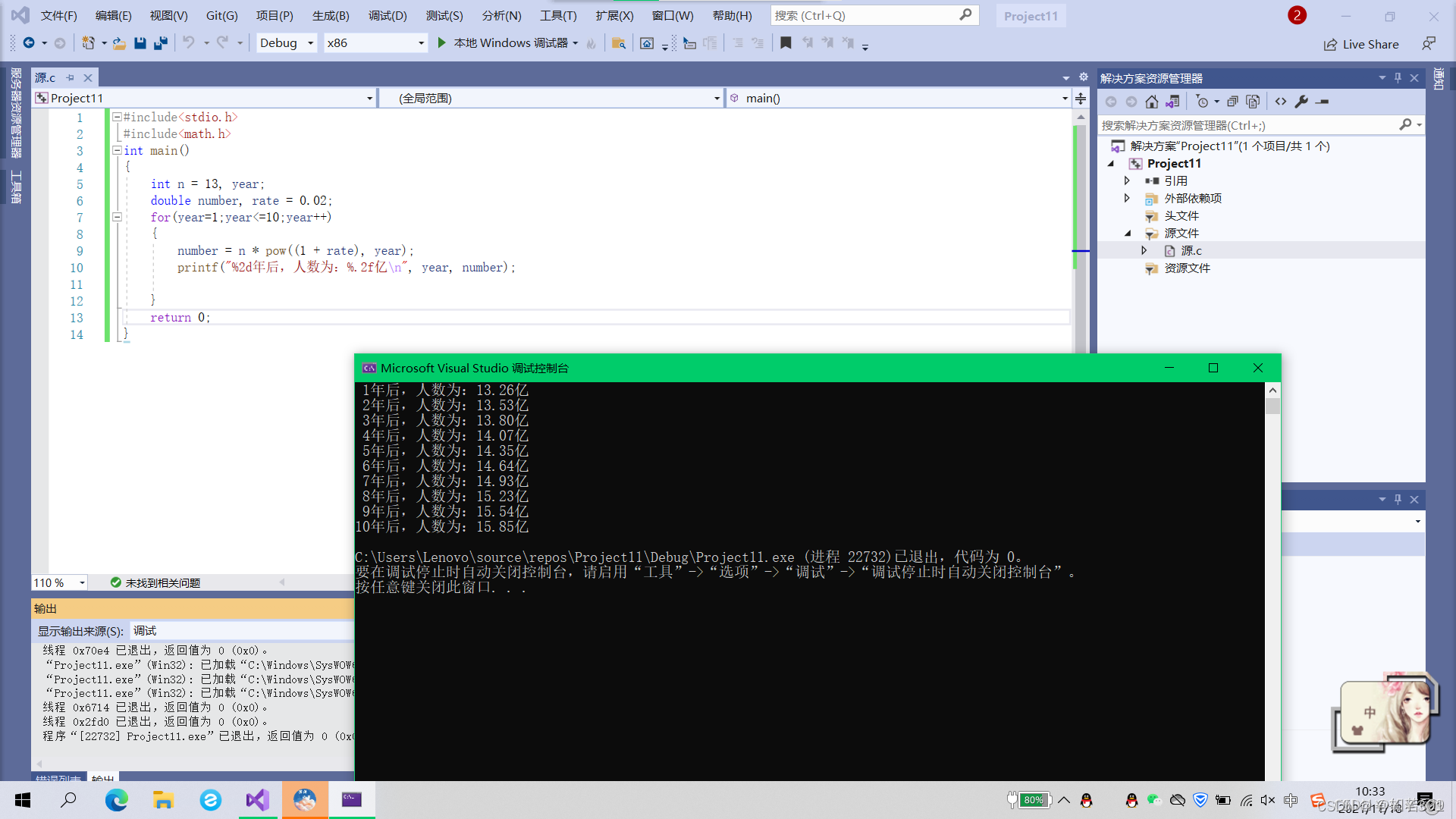Collapse the Project11 tree node
Image resolution: width=1456 pixels, height=819 pixels.
[1111, 164]
